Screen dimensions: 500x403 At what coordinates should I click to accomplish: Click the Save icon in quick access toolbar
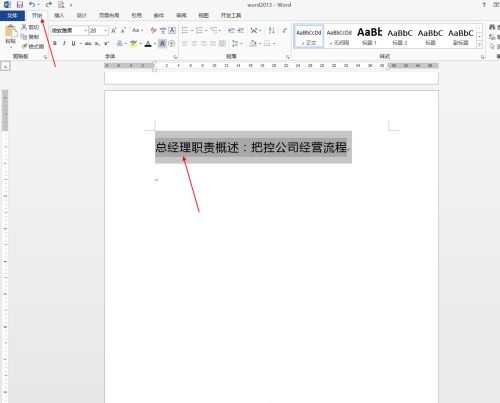point(20,5)
